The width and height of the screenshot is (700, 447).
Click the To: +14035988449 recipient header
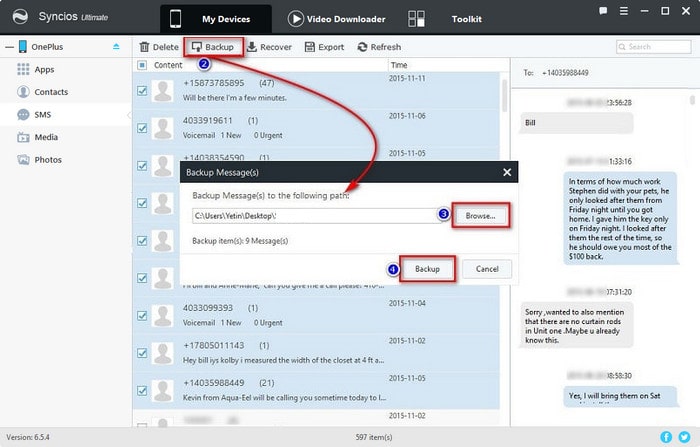(556, 73)
